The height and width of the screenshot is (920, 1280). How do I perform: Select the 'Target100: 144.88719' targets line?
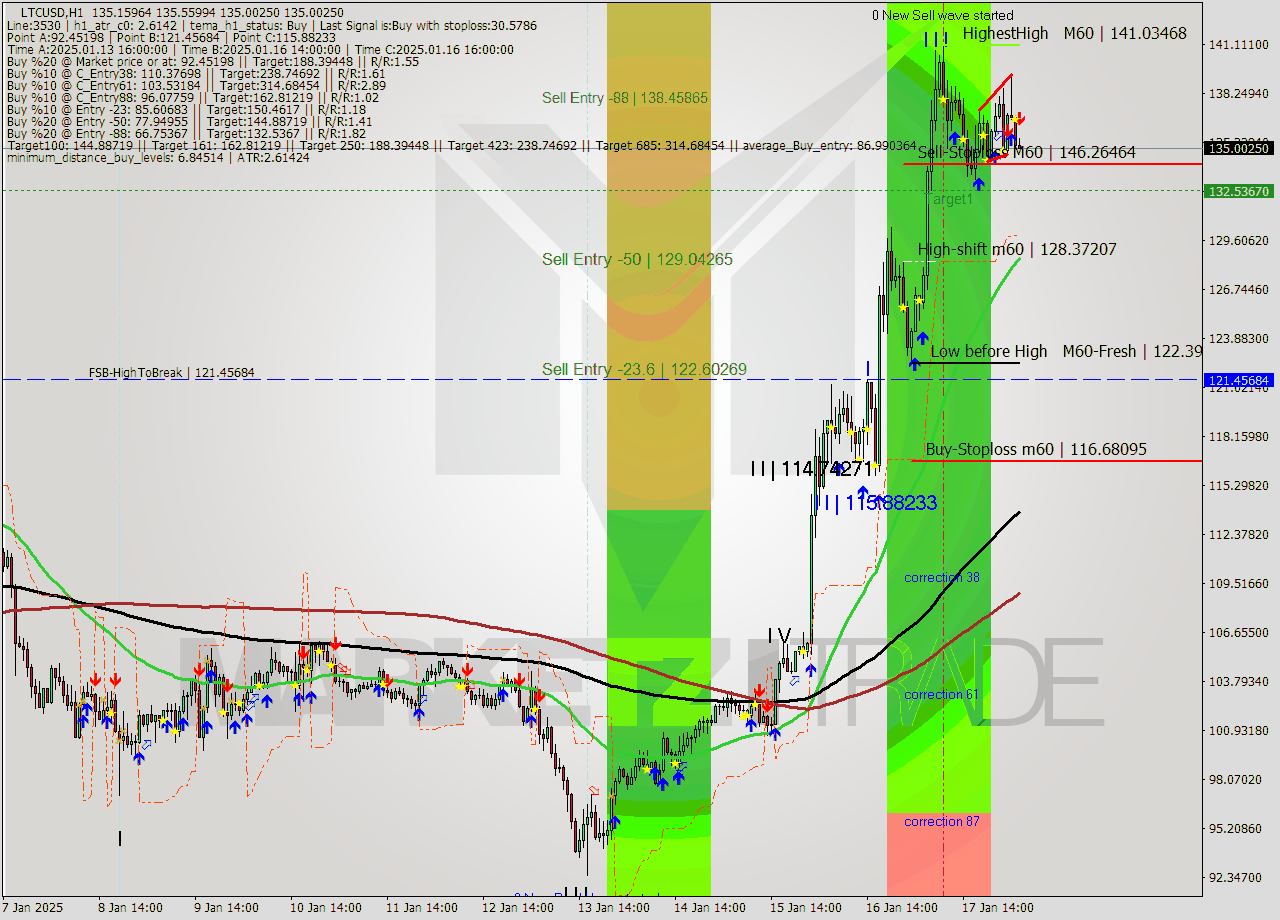click(x=462, y=145)
